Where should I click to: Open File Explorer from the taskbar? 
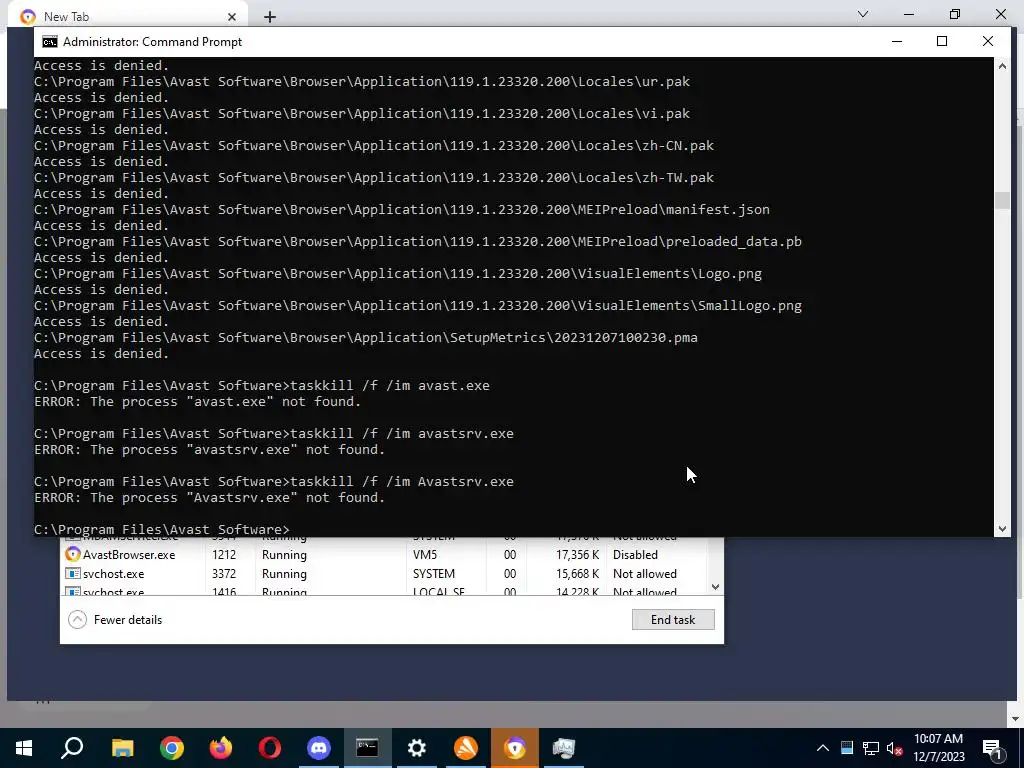(122, 748)
